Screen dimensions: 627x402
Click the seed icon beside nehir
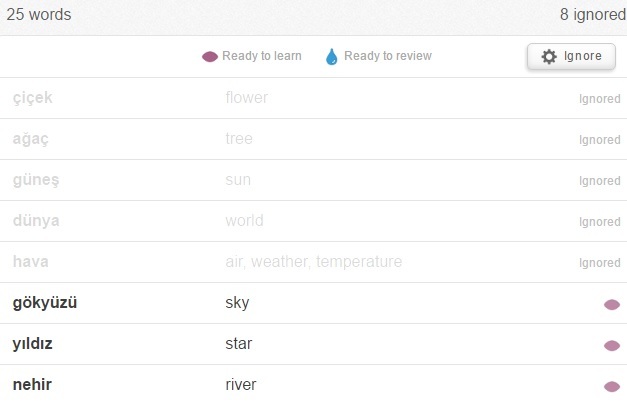coord(612,386)
